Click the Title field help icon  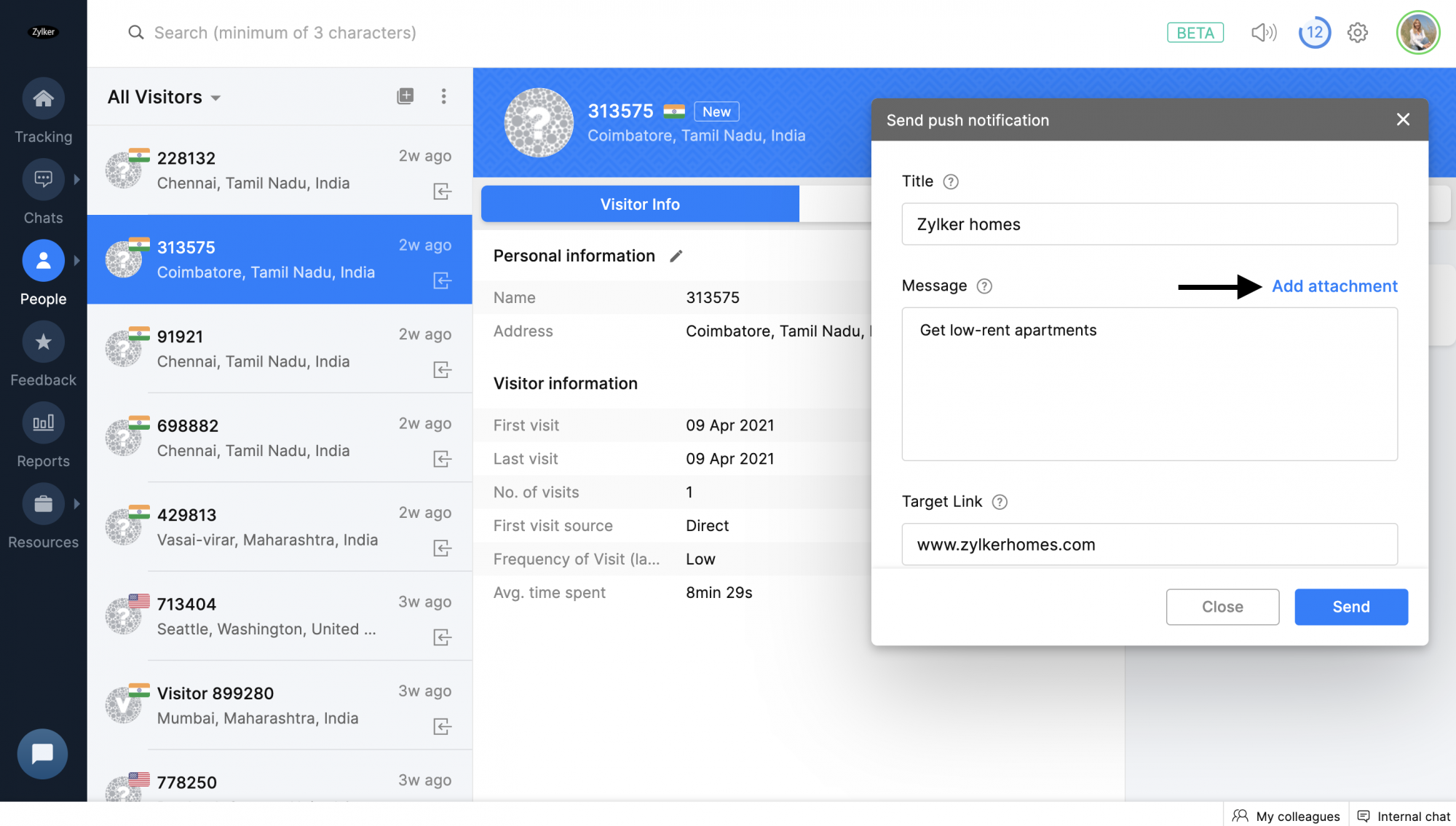(951, 182)
